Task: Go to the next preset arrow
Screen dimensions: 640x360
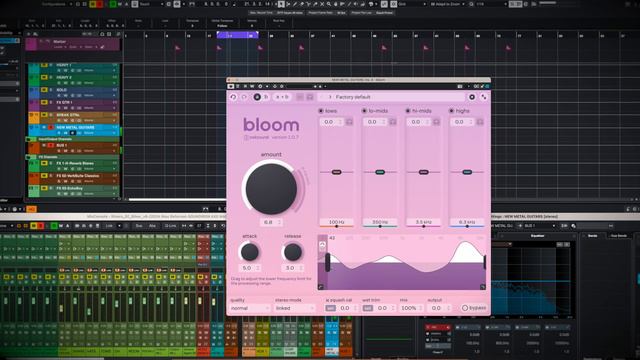Action: click(330, 97)
